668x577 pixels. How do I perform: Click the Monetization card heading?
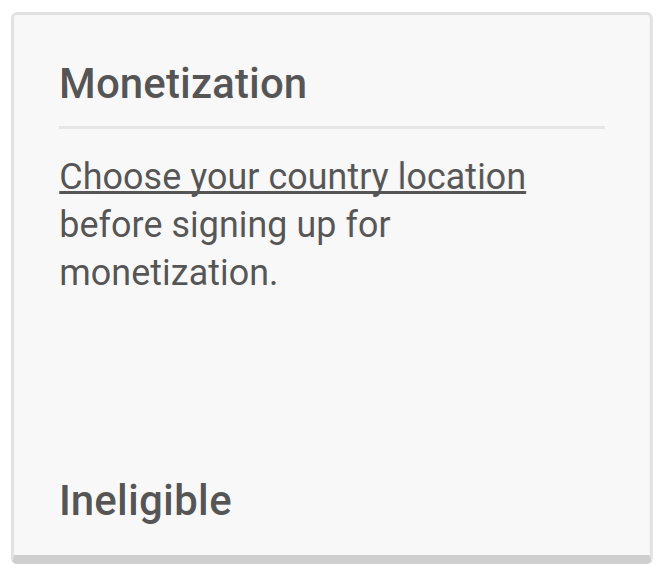coord(183,83)
